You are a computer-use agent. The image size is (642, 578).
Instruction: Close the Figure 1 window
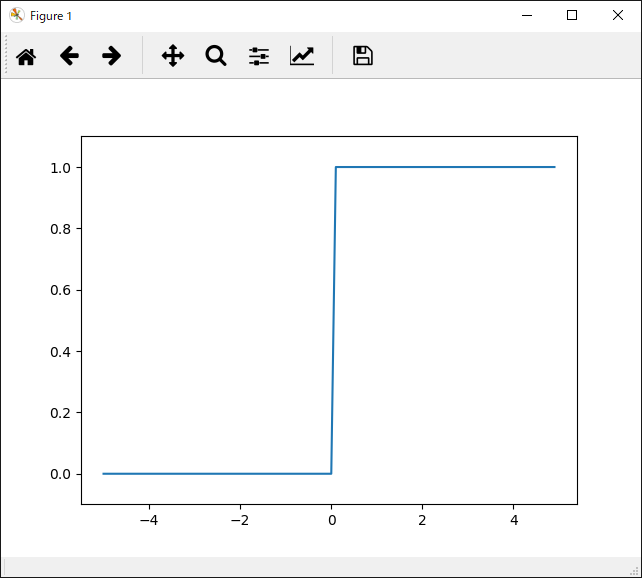pyautogui.click(x=618, y=16)
